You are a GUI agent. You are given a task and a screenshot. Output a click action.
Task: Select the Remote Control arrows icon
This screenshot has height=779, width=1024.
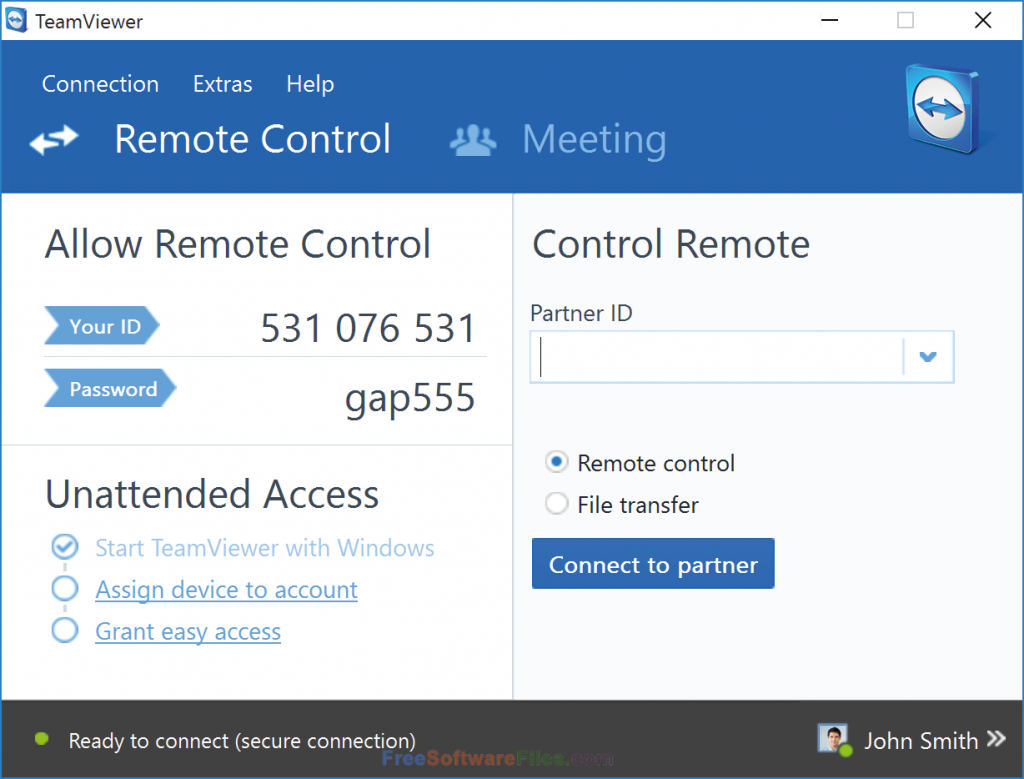pyautogui.click(x=53, y=140)
